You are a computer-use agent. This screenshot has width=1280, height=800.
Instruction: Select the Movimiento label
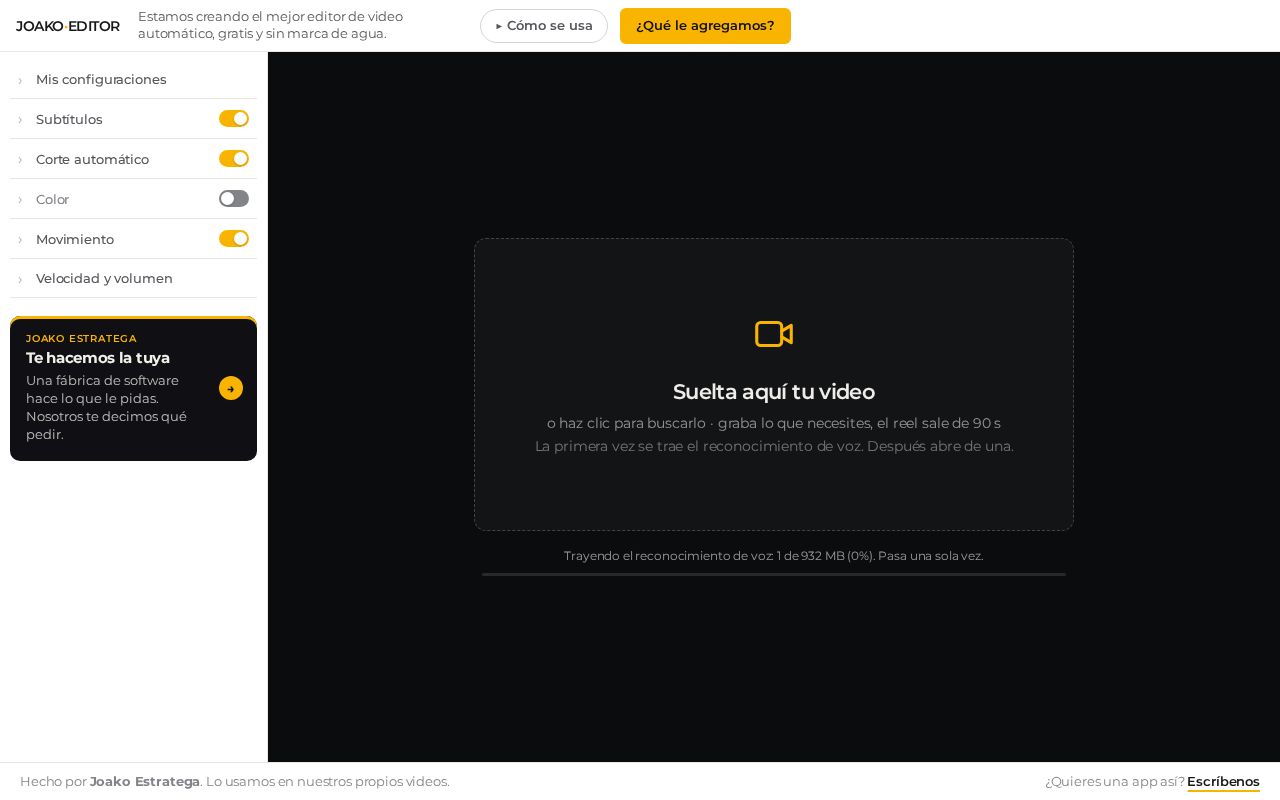tap(75, 239)
